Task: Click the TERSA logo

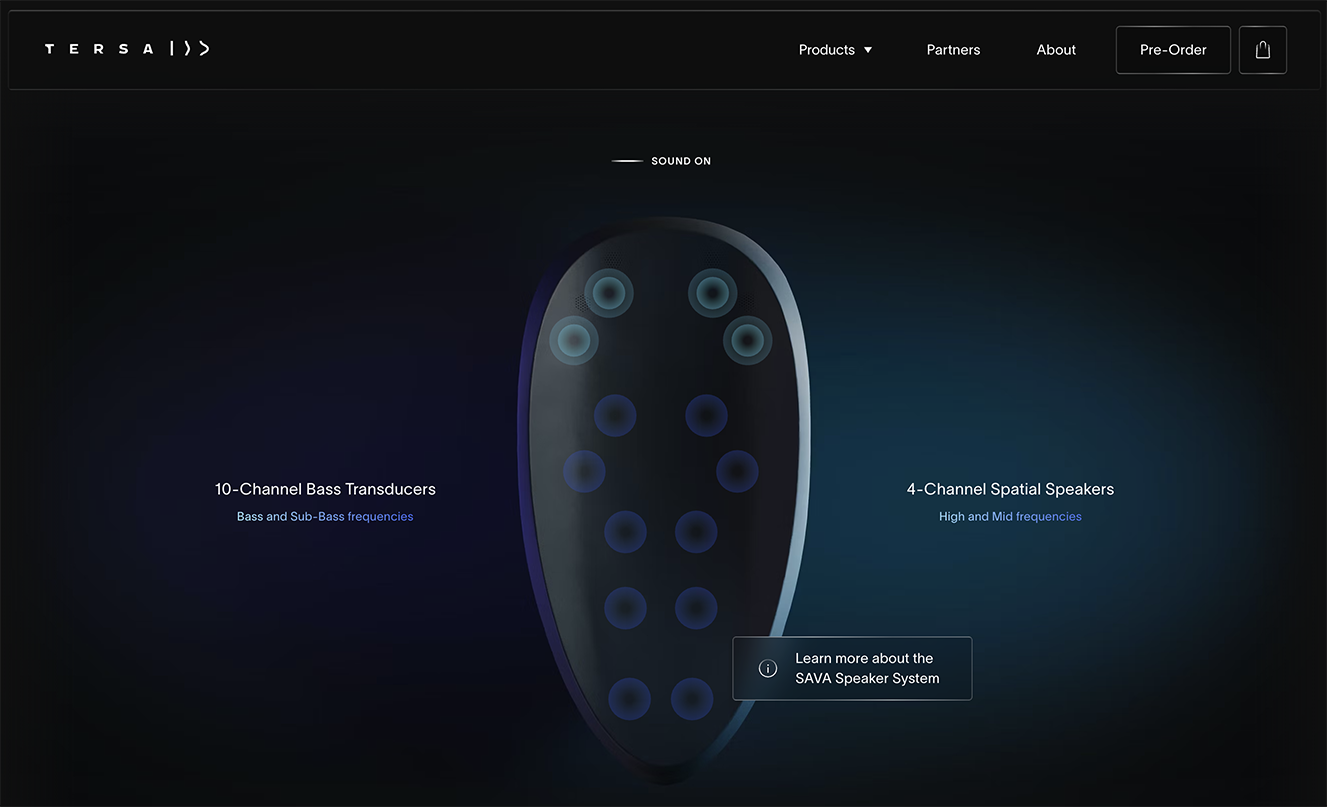Action: (x=127, y=49)
